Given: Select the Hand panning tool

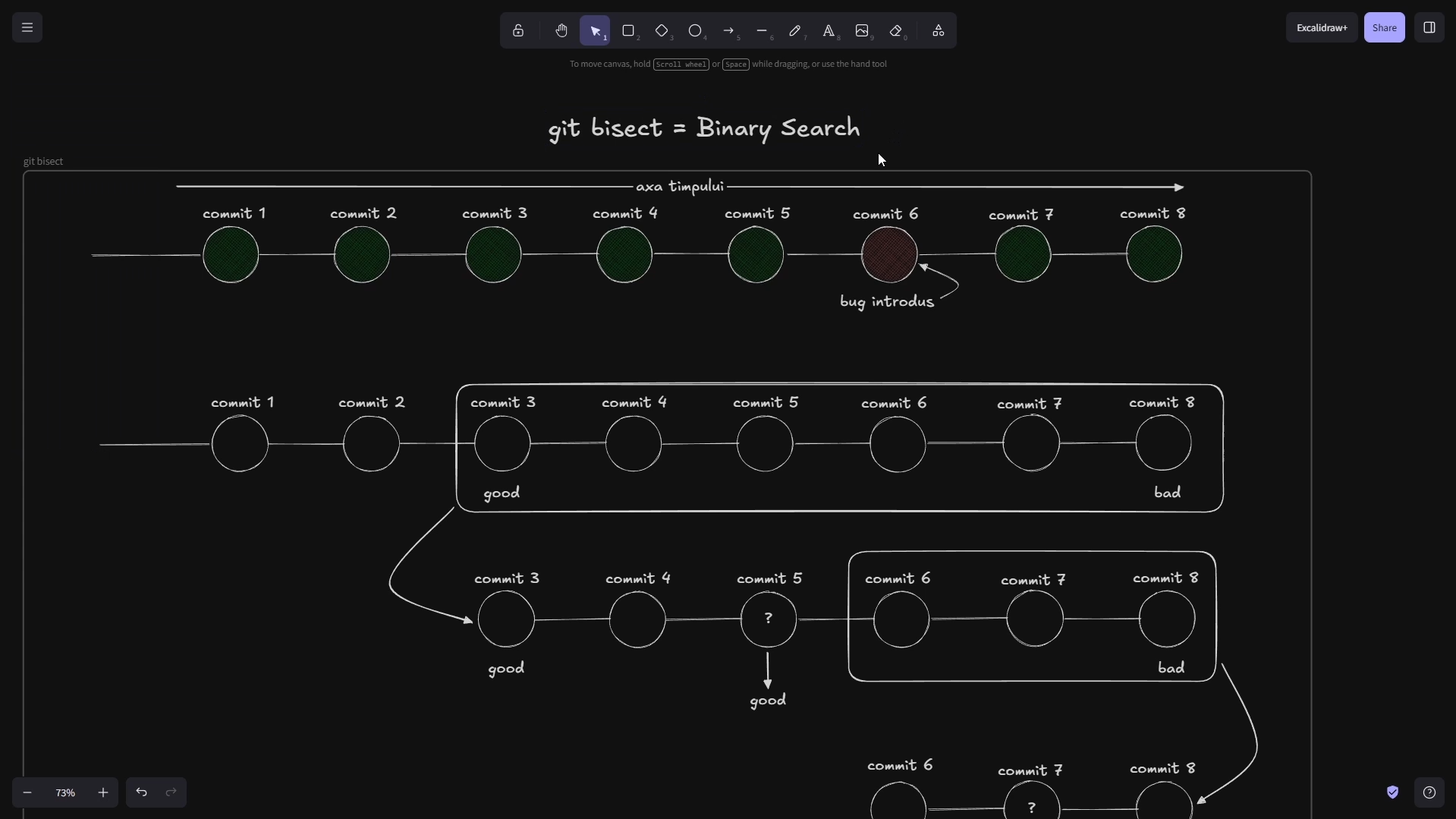Looking at the screenshot, I should (561, 31).
